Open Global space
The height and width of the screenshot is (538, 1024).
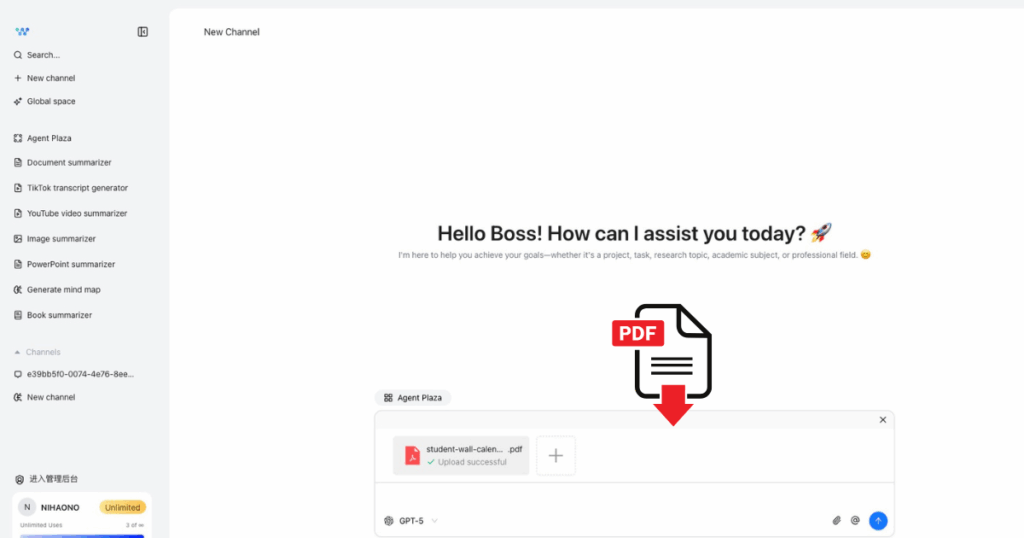[50, 101]
